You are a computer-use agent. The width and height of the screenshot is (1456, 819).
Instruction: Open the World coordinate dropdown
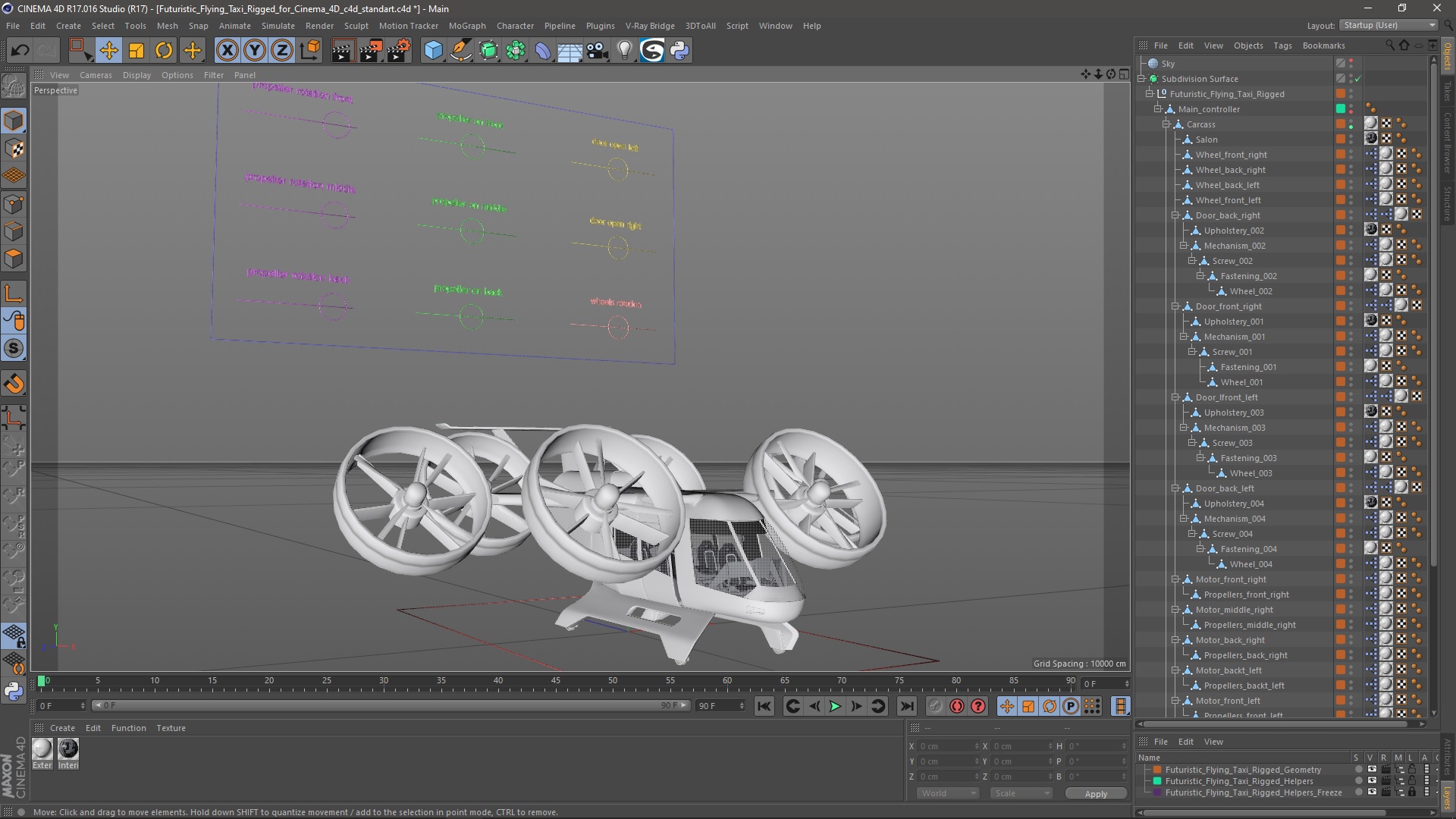tap(948, 793)
